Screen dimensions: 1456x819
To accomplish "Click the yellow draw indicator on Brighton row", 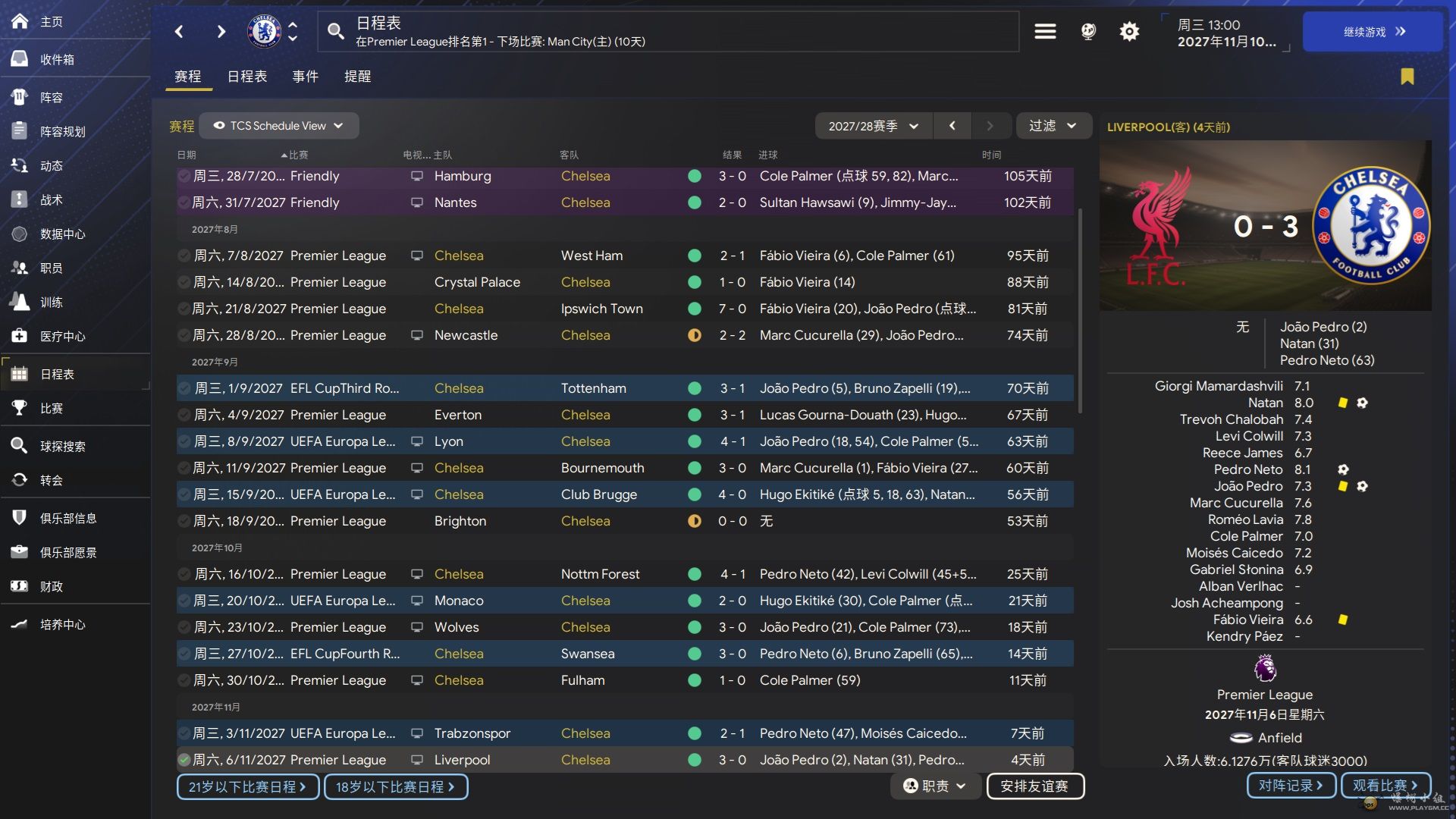I will 694,521.
